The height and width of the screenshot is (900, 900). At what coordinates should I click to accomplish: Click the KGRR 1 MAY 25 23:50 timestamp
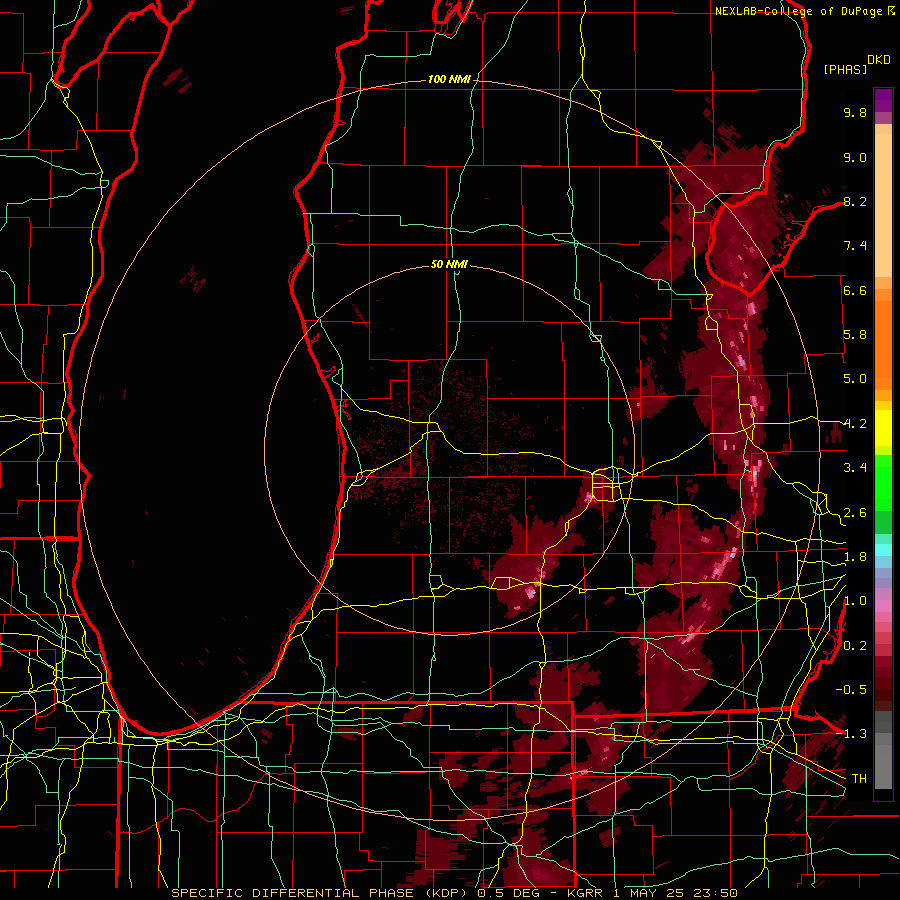[x=653, y=893]
